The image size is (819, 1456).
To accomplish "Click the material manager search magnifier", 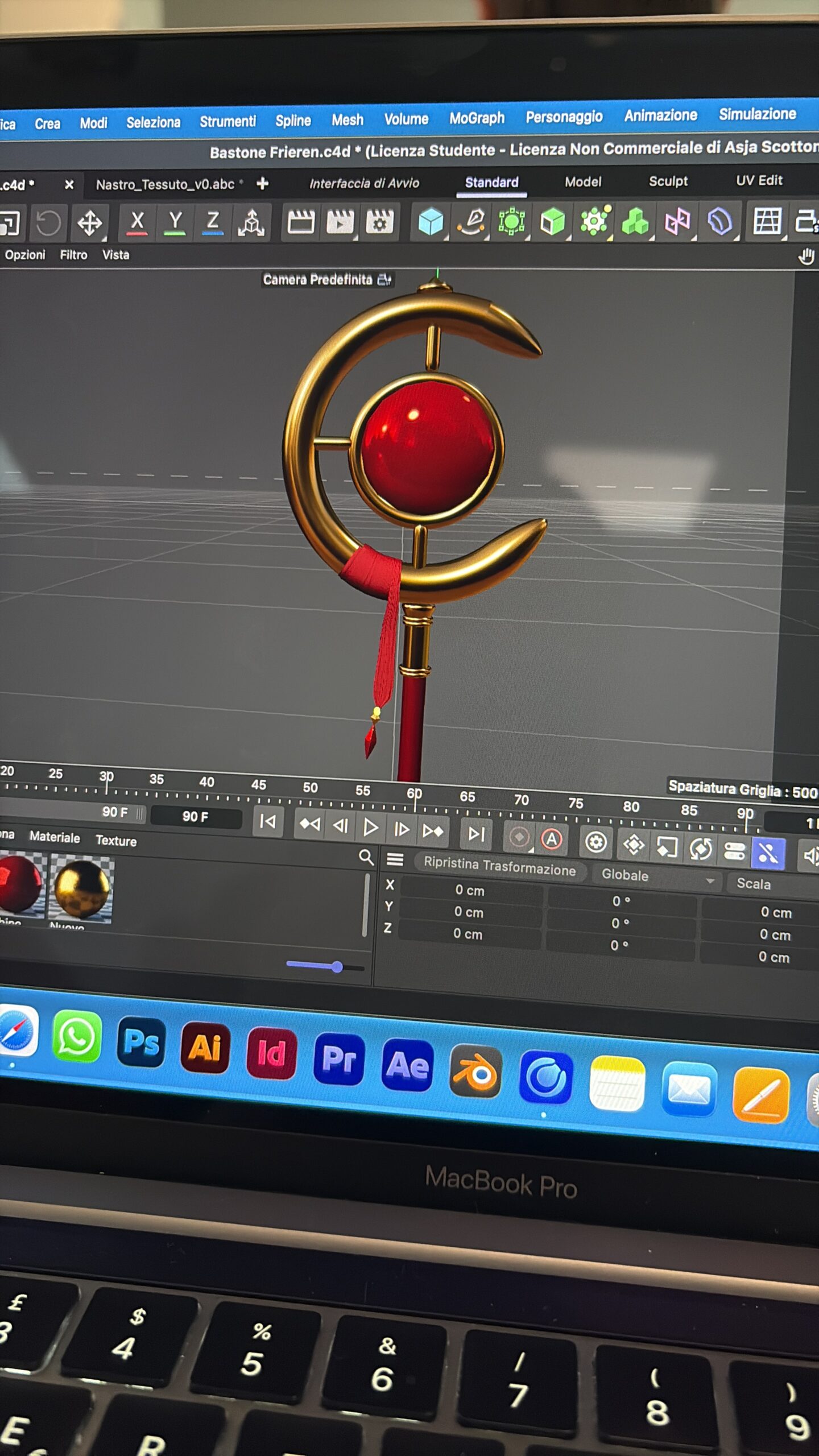I will (366, 857).
